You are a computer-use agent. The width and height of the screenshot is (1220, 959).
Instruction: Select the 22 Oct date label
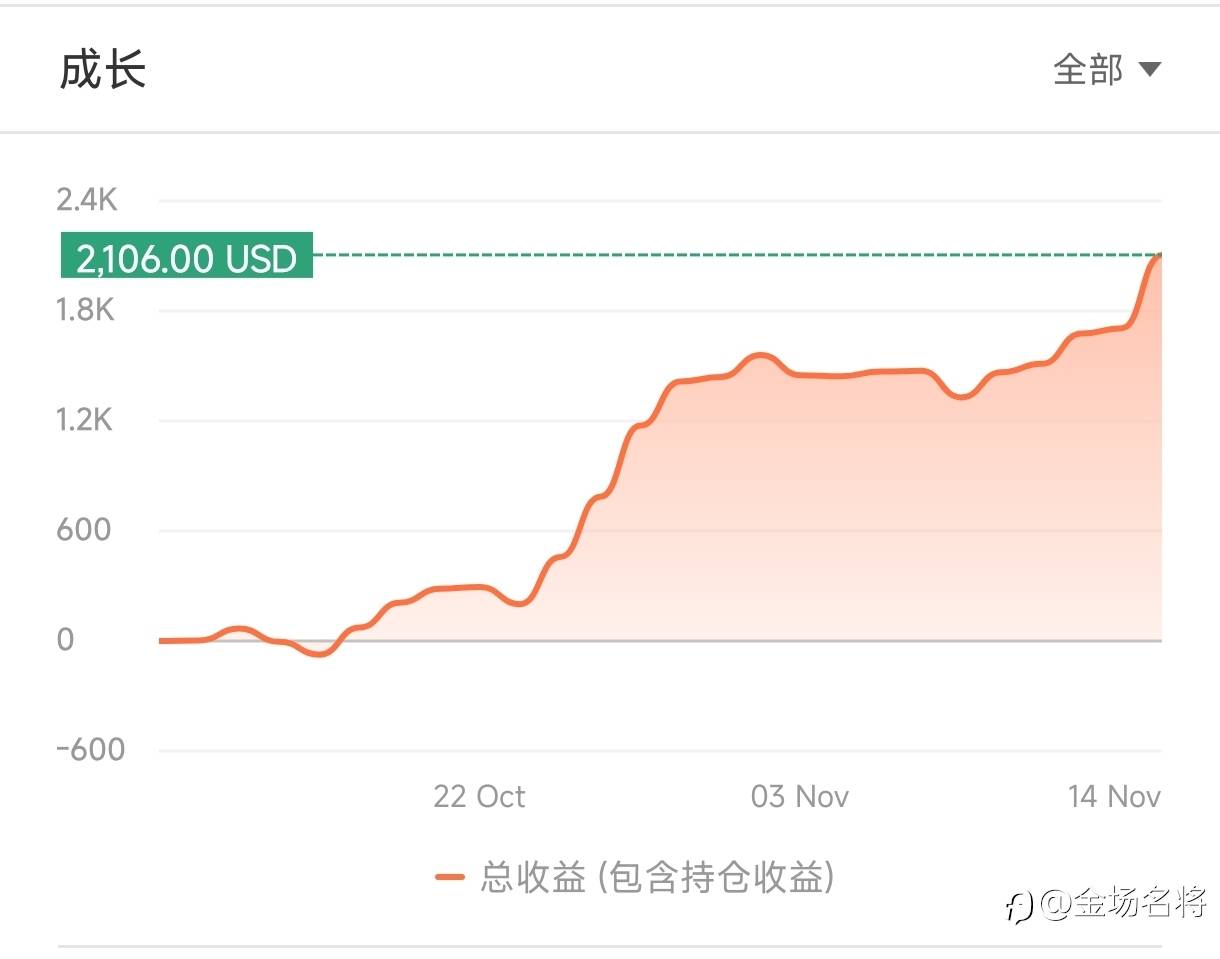tap(479, 796)
